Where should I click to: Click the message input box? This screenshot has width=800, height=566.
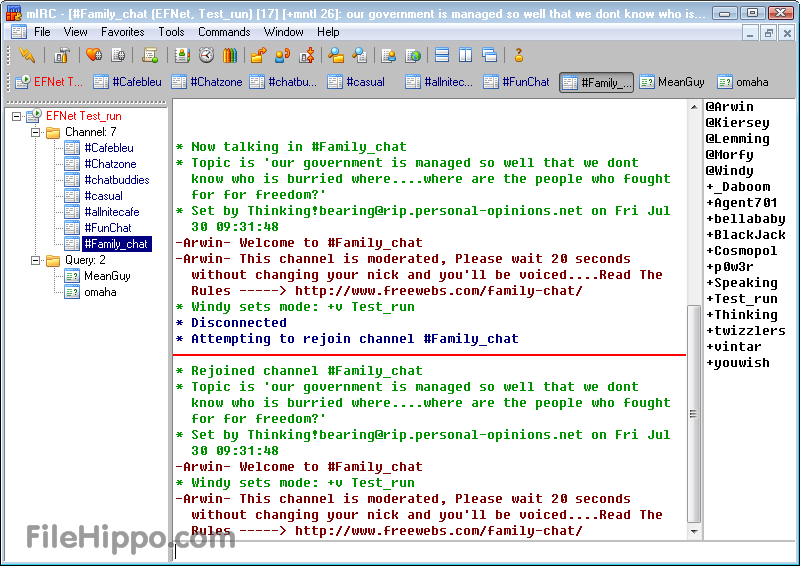430,551
